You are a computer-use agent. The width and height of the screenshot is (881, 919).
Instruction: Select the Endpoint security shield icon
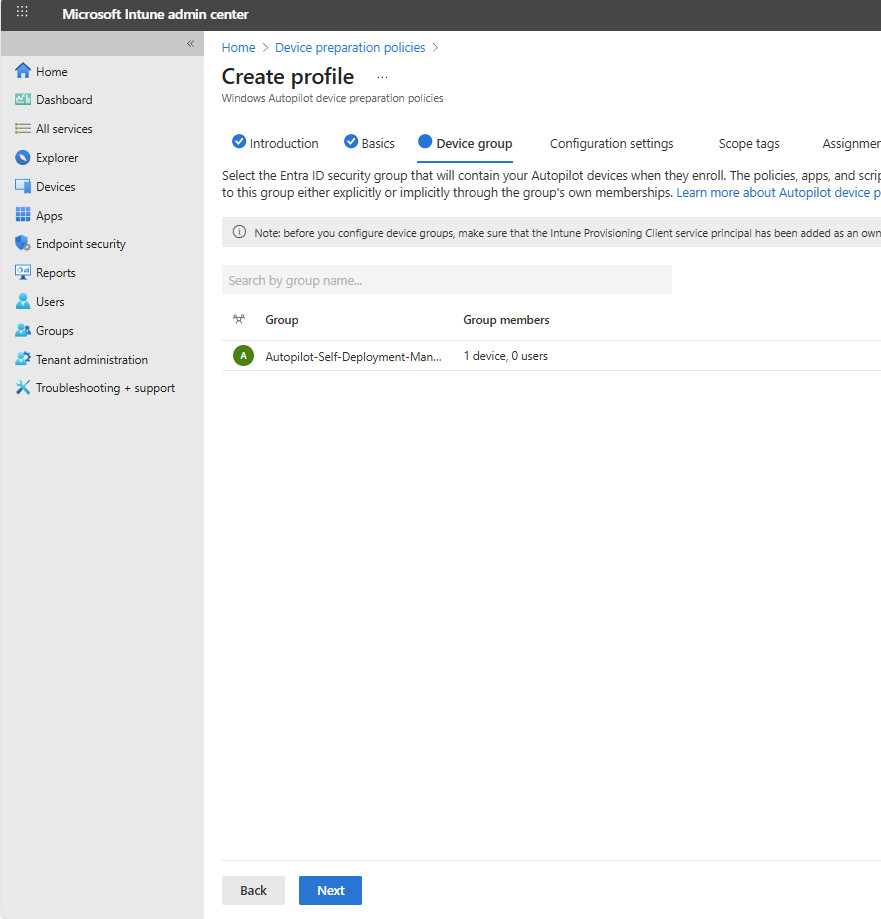pyautogui.click(x=23, y=244)
